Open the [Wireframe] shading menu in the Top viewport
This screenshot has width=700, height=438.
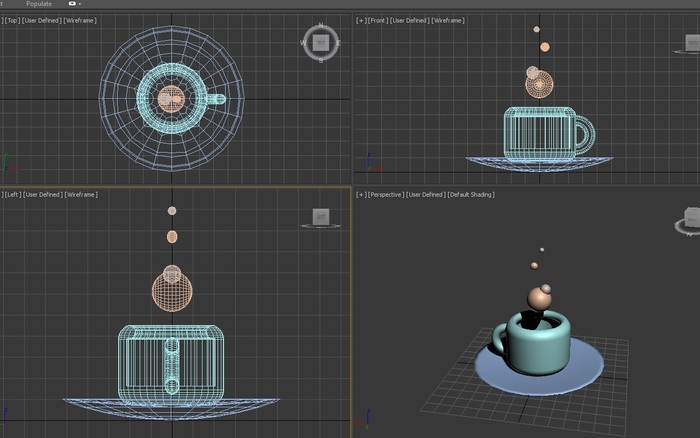coord(80,21)
